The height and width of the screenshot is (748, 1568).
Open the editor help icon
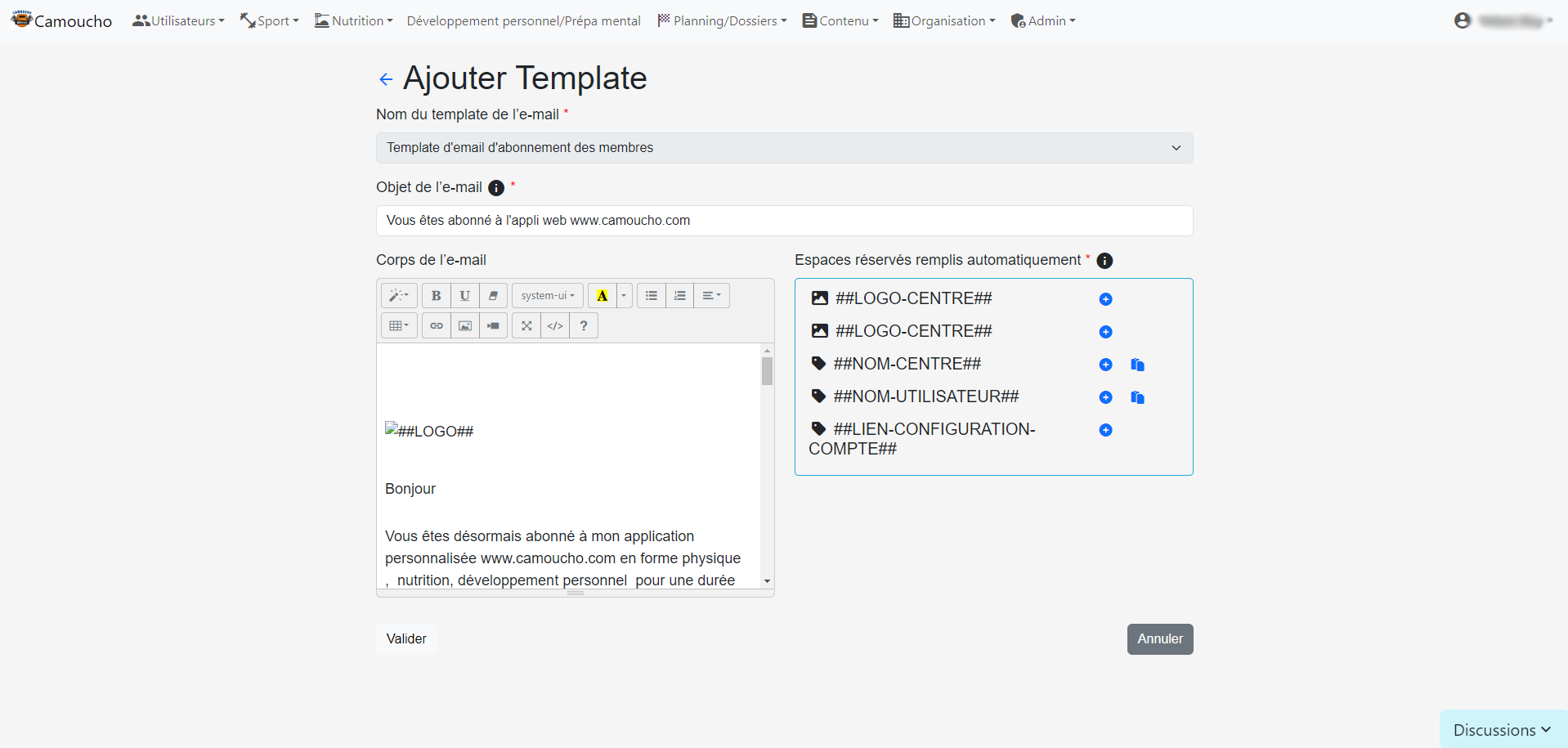click(x=584, y=325)
